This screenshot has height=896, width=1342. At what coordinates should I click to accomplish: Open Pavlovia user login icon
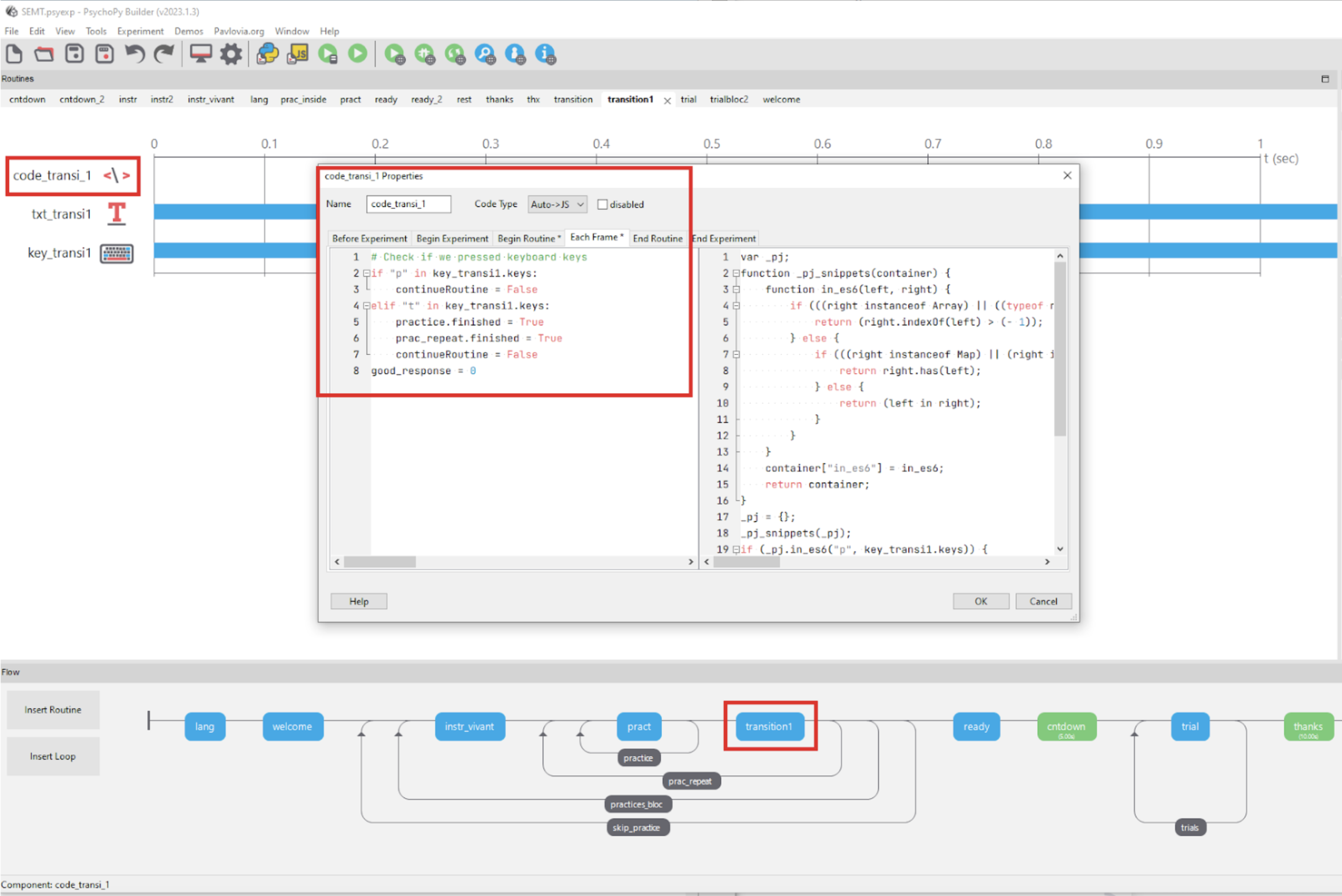pyautogui.click(x=515, y=55)
